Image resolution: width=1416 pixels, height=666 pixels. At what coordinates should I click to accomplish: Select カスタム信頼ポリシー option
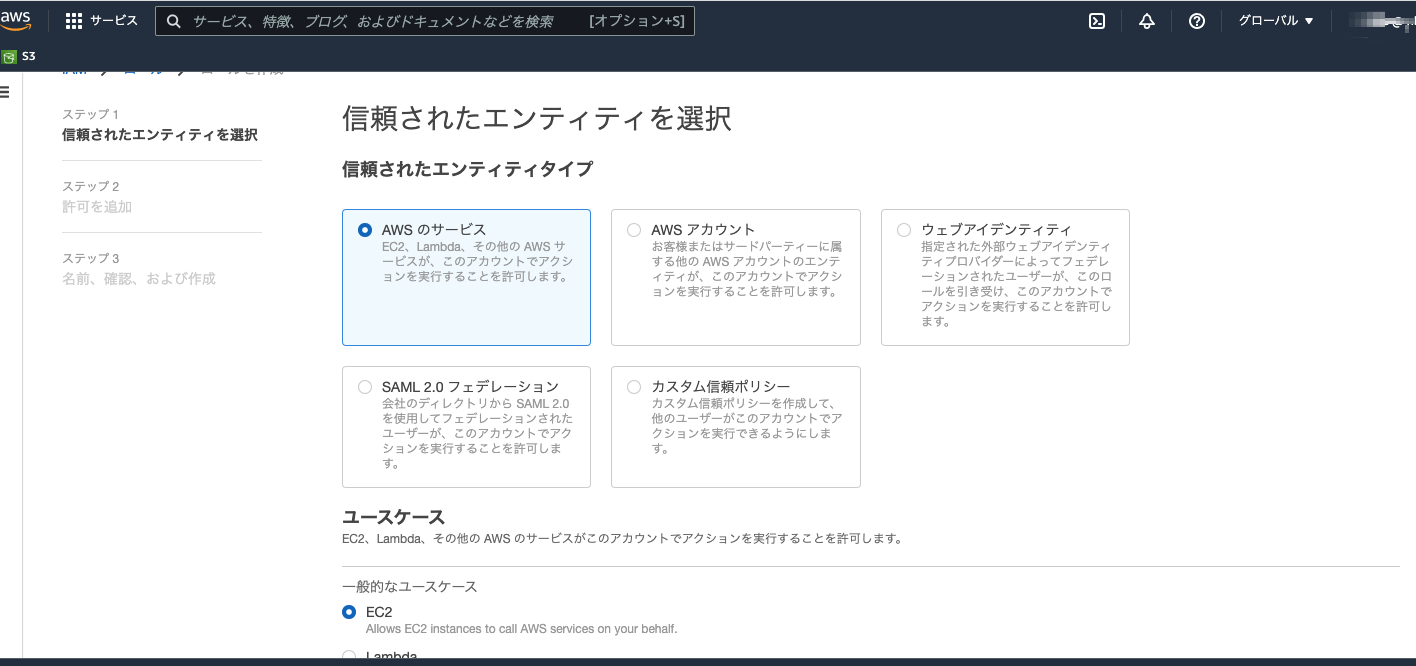pyautogui.click(x=736, y=427)
